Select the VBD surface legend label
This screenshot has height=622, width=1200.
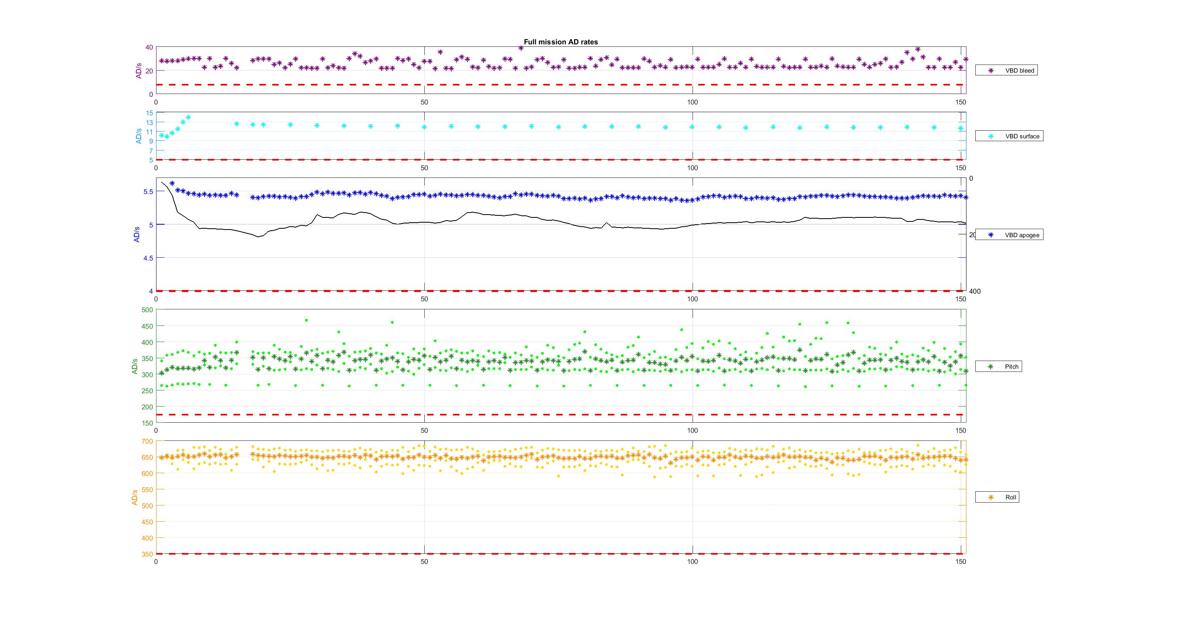(x=1022, y=136)
